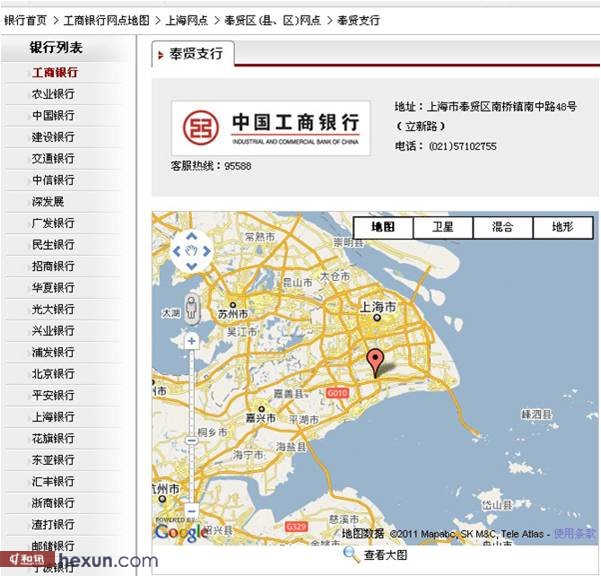Pan the map up with the arrow
Screen dimensions: 601x577
click(191, 237)
